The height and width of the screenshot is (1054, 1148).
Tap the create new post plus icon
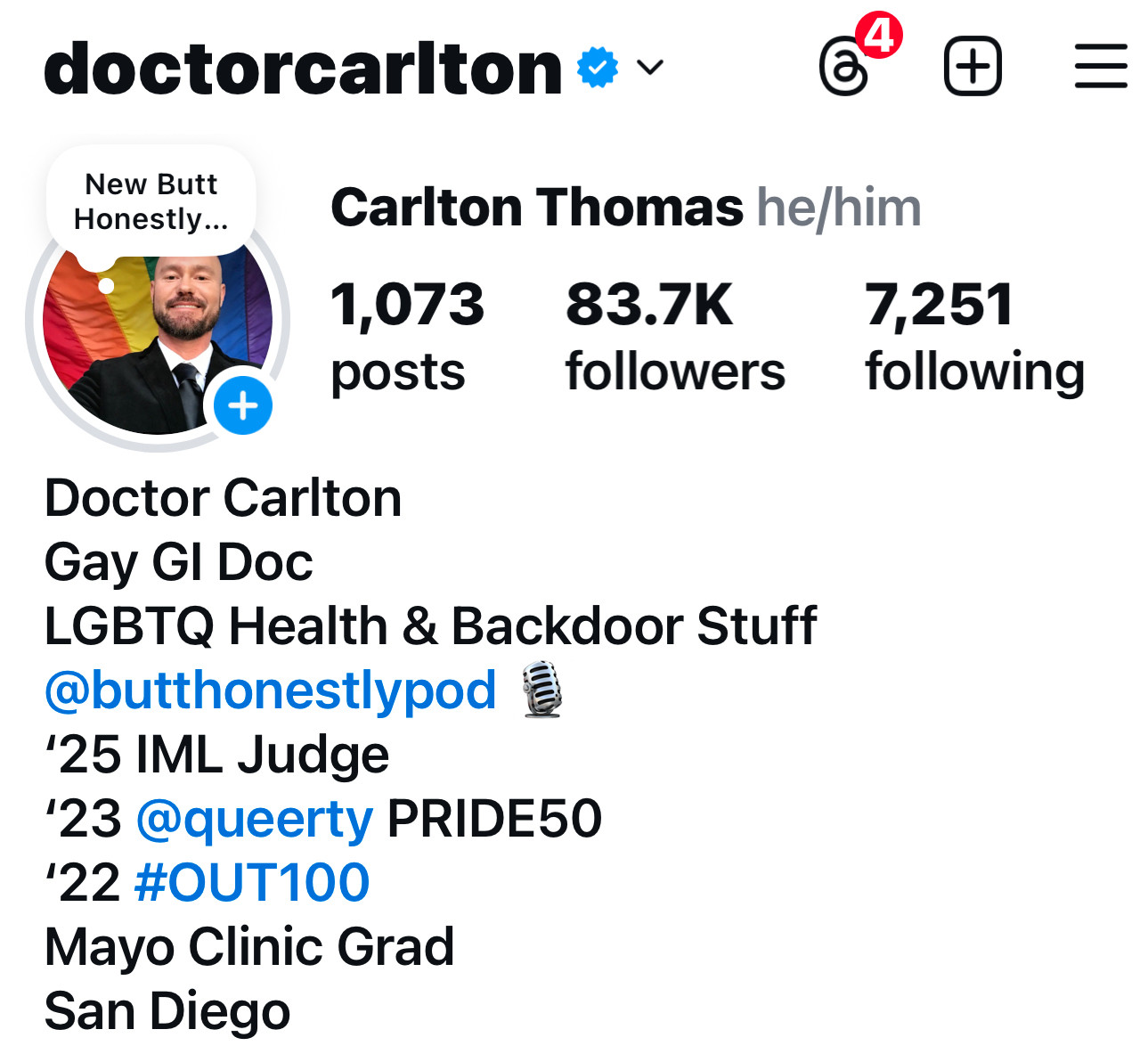pos(973,66)
